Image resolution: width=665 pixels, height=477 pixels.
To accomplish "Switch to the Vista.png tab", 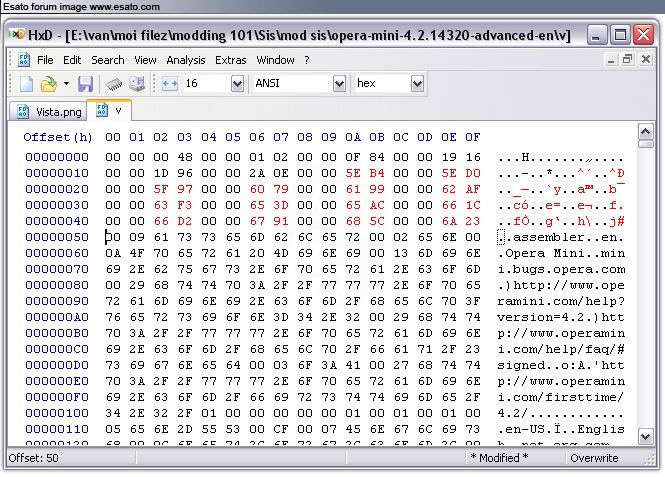I will [x=48, y=112].
